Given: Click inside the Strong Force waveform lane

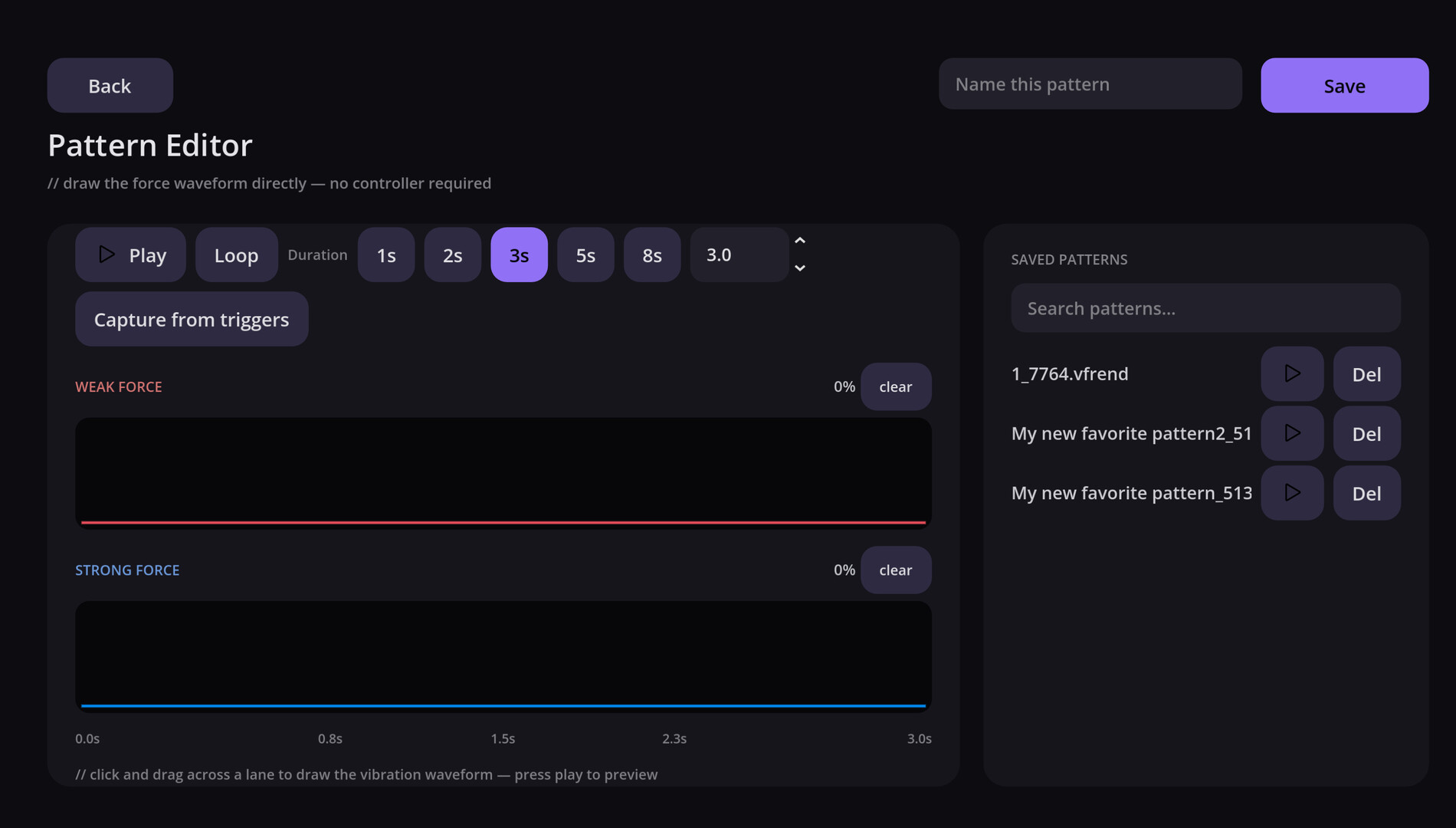Looking at the screenshot, I should (503, 656).
